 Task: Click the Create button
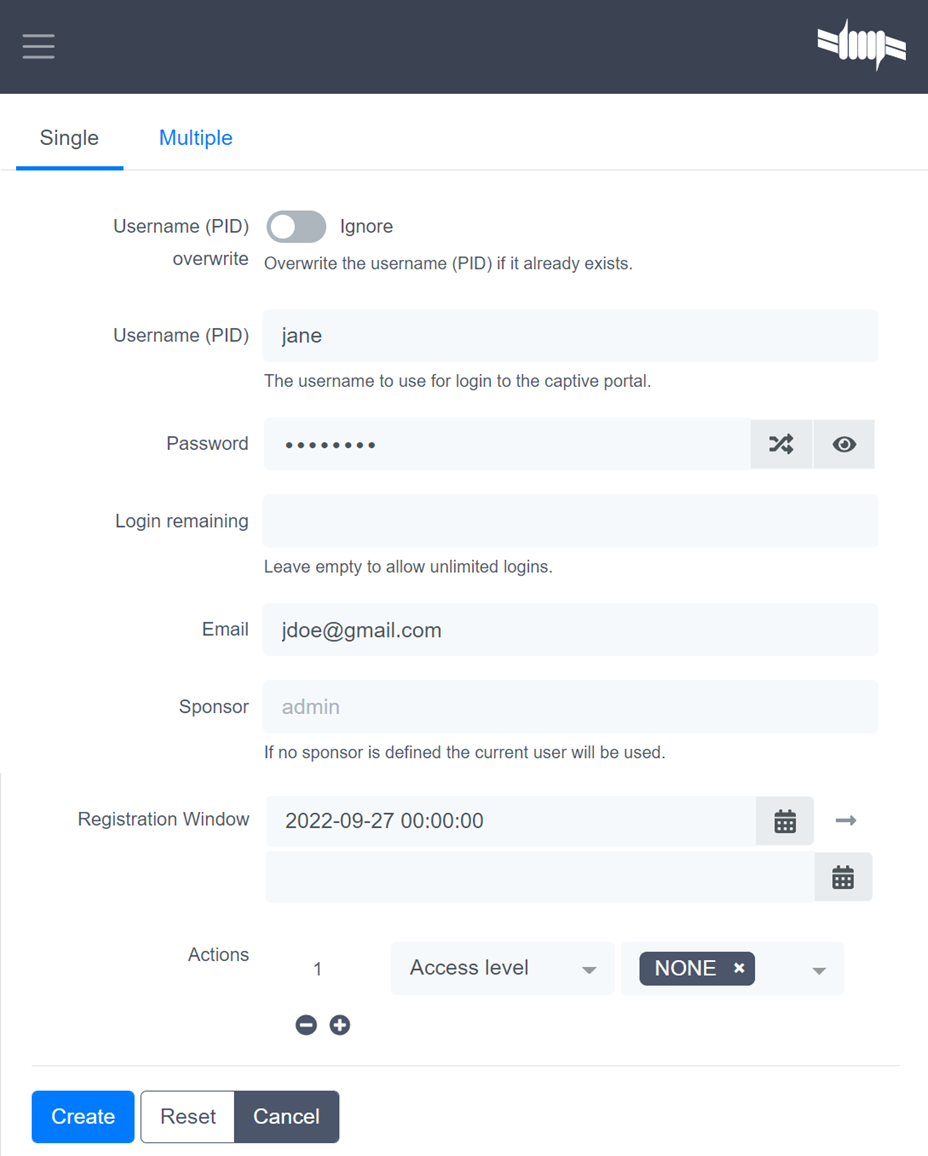(x=83, y=1116)
